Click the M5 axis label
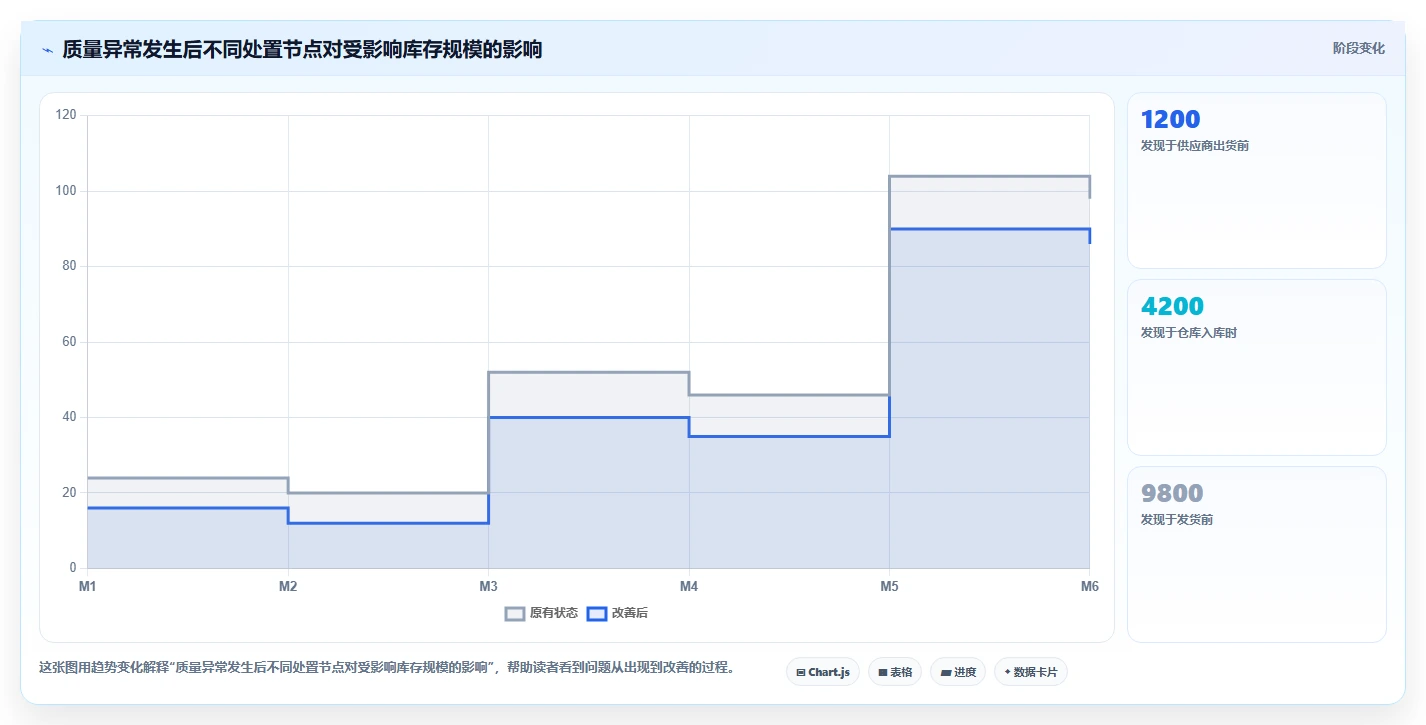This screenshot has height=725, width=1426. pyautogui.click(x=889, y=587)
